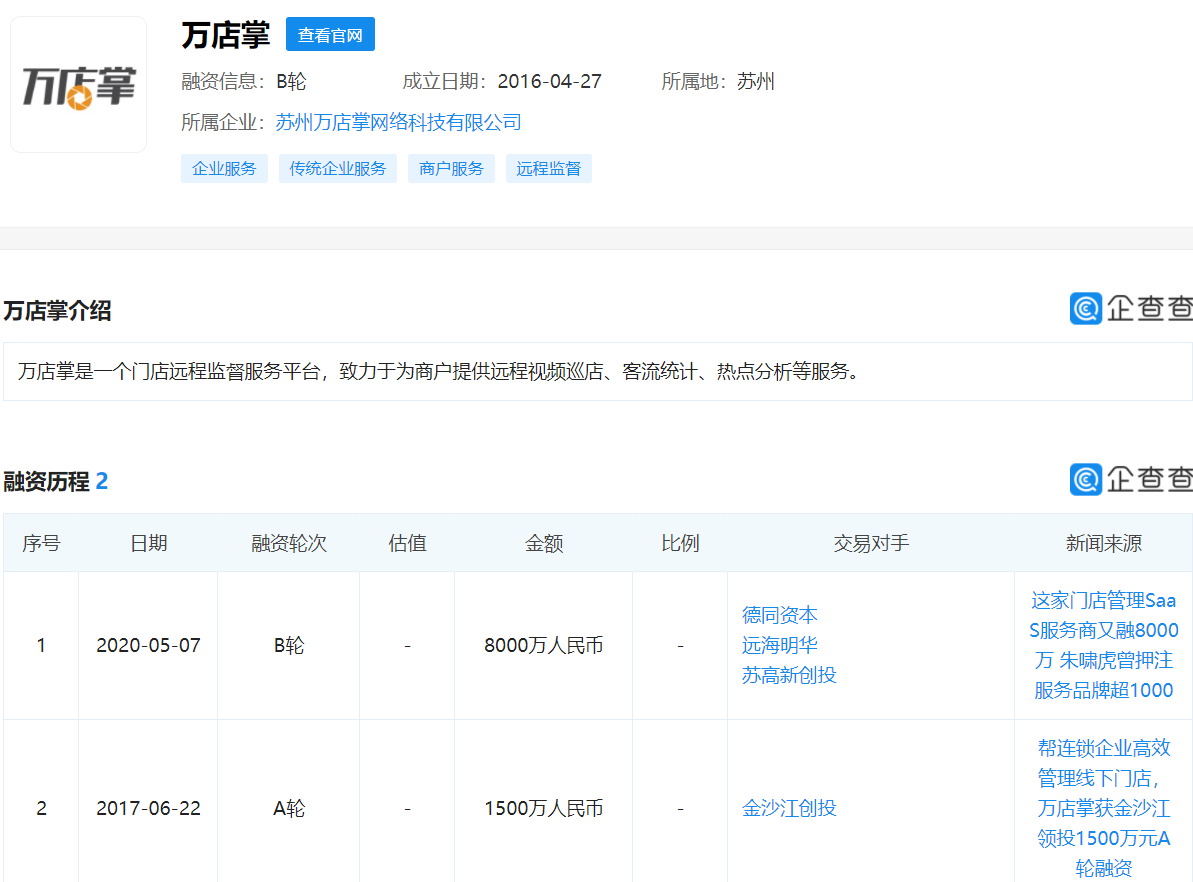This screenshot has height=882, width=1193.
Task: Select the 商户服务 tag
Action: [451, 168]
